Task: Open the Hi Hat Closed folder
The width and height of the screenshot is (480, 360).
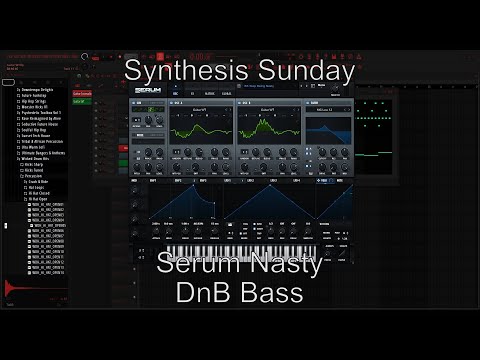Action: [x=36, y=193]
